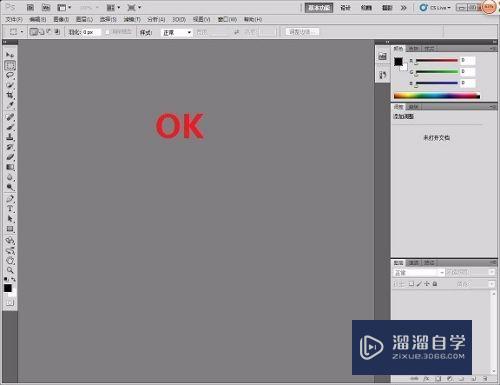Open the layer blend mode dropdown

(x=419, y=273)
